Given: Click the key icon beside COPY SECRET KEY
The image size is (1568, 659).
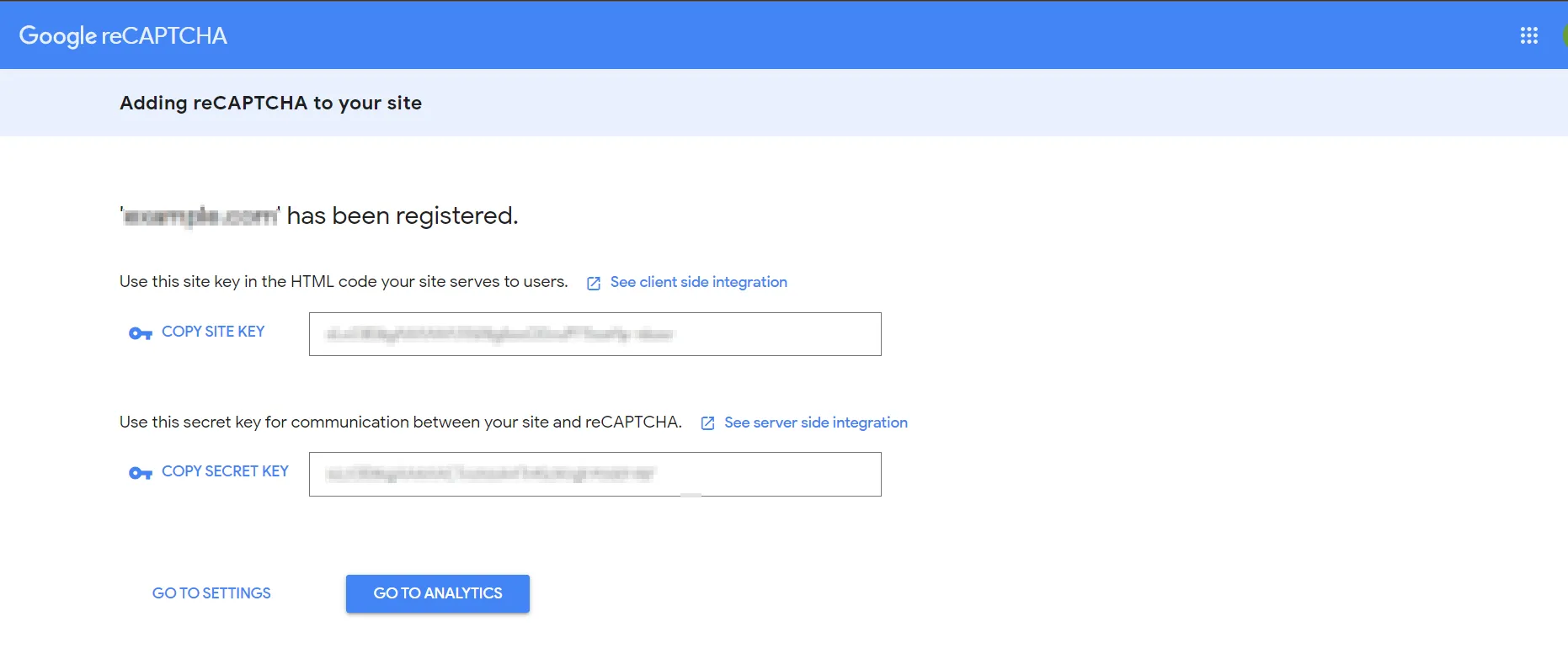Looking at the screenshot, I should [x=140, y=473].
